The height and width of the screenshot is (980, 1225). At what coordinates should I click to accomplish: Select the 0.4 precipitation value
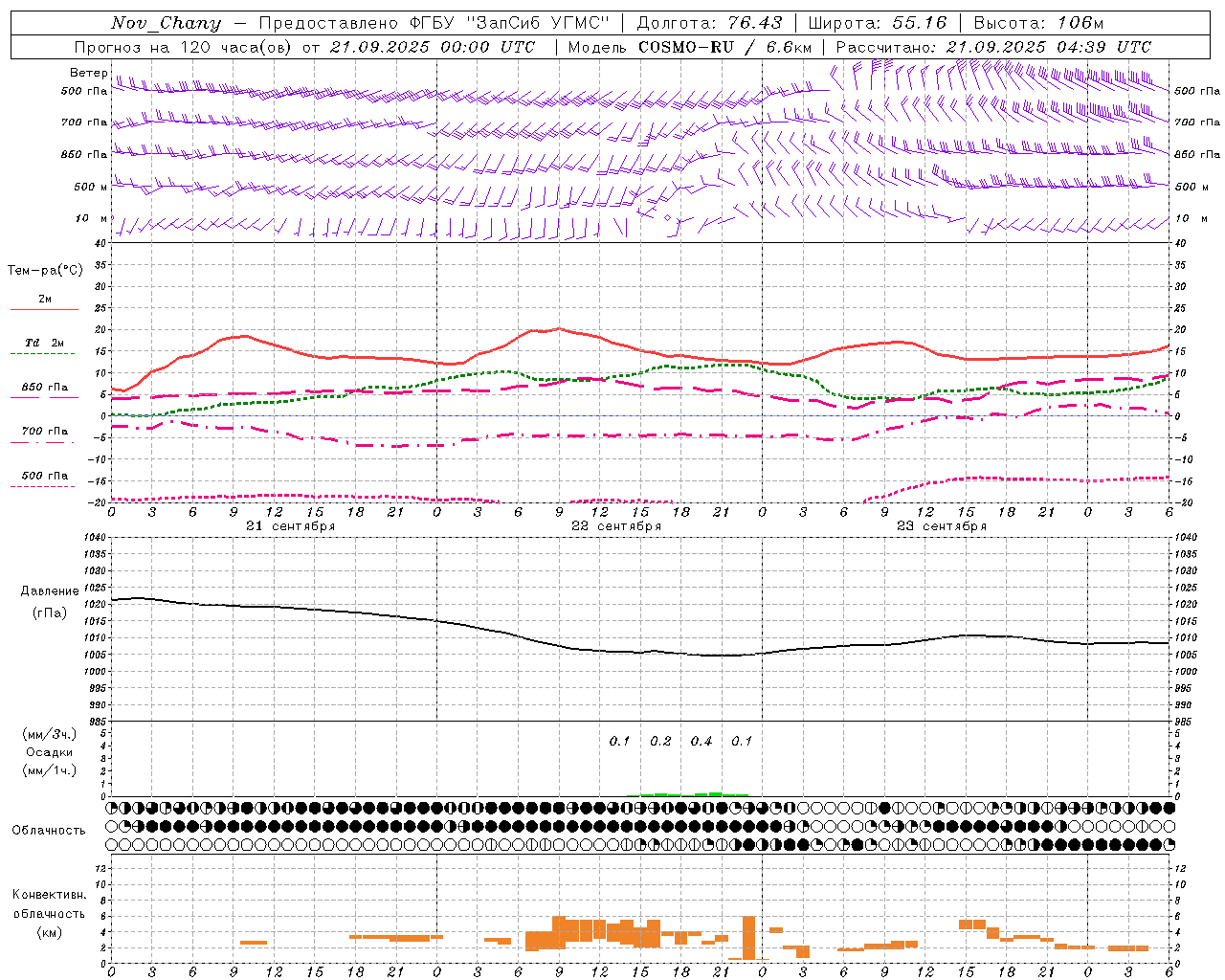pos(702,742)
